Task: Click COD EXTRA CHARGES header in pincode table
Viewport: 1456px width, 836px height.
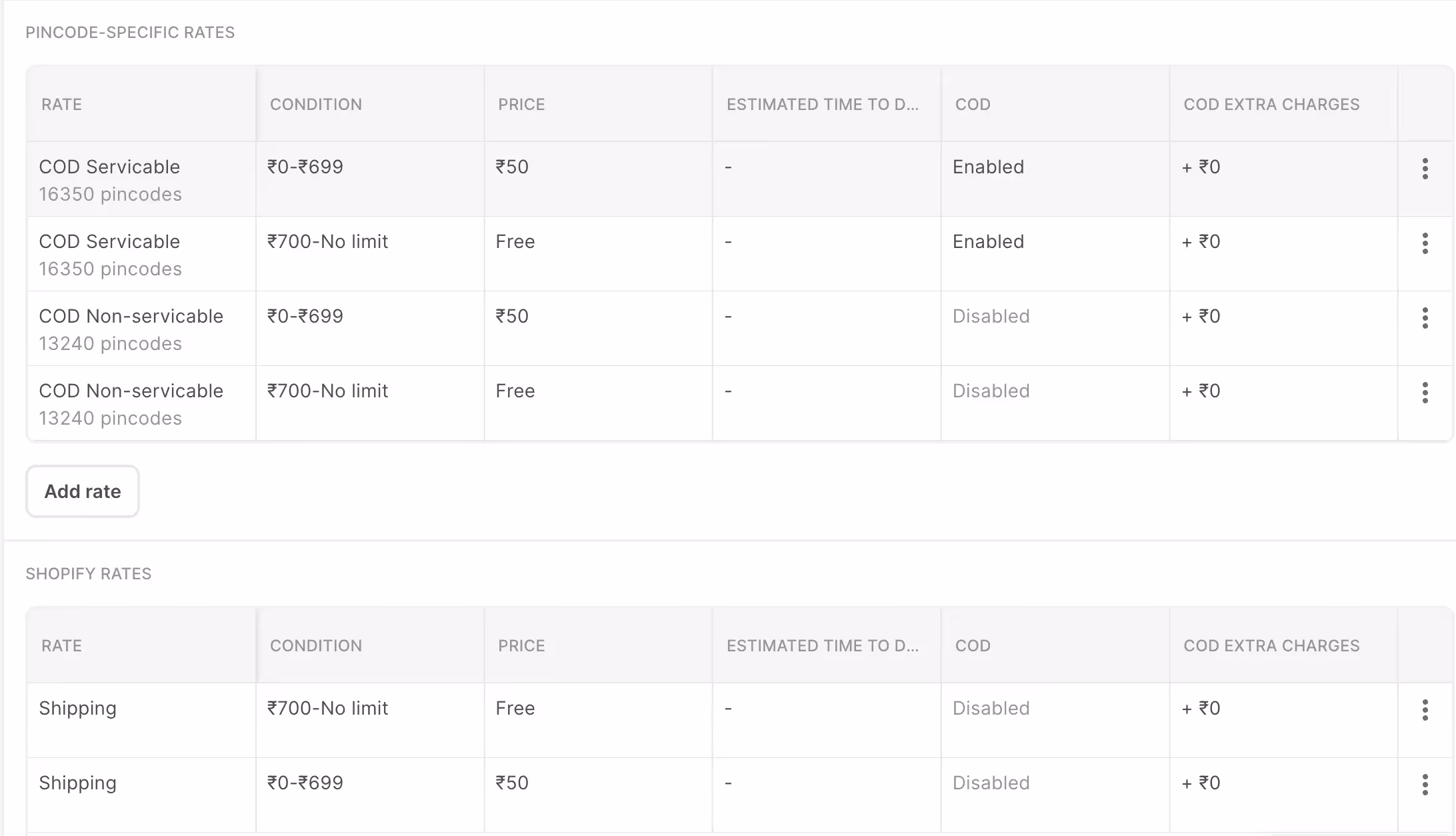Action: pyautogui.click(x=1271, y=105)
